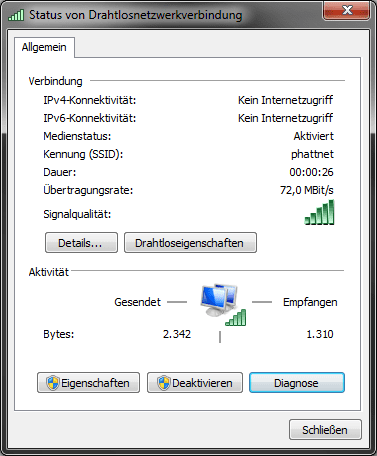Click the received bytes value 1.310
The width and height of the screenshot is (377, 456).
(x=320, y=334)
